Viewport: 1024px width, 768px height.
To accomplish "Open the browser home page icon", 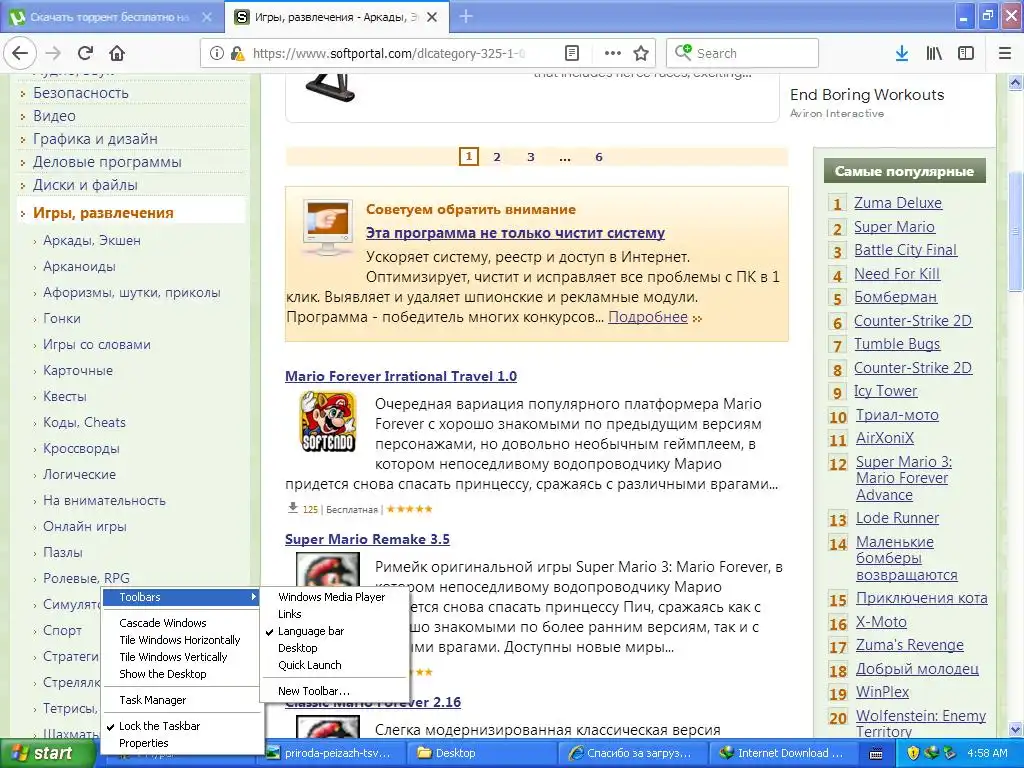I will (117, 53).
